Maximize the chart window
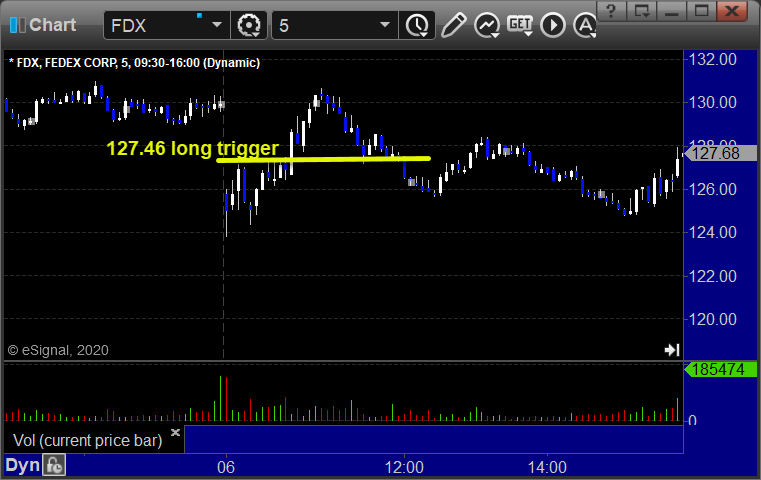This screenshot has height=480, width=761. coord(701,11)
